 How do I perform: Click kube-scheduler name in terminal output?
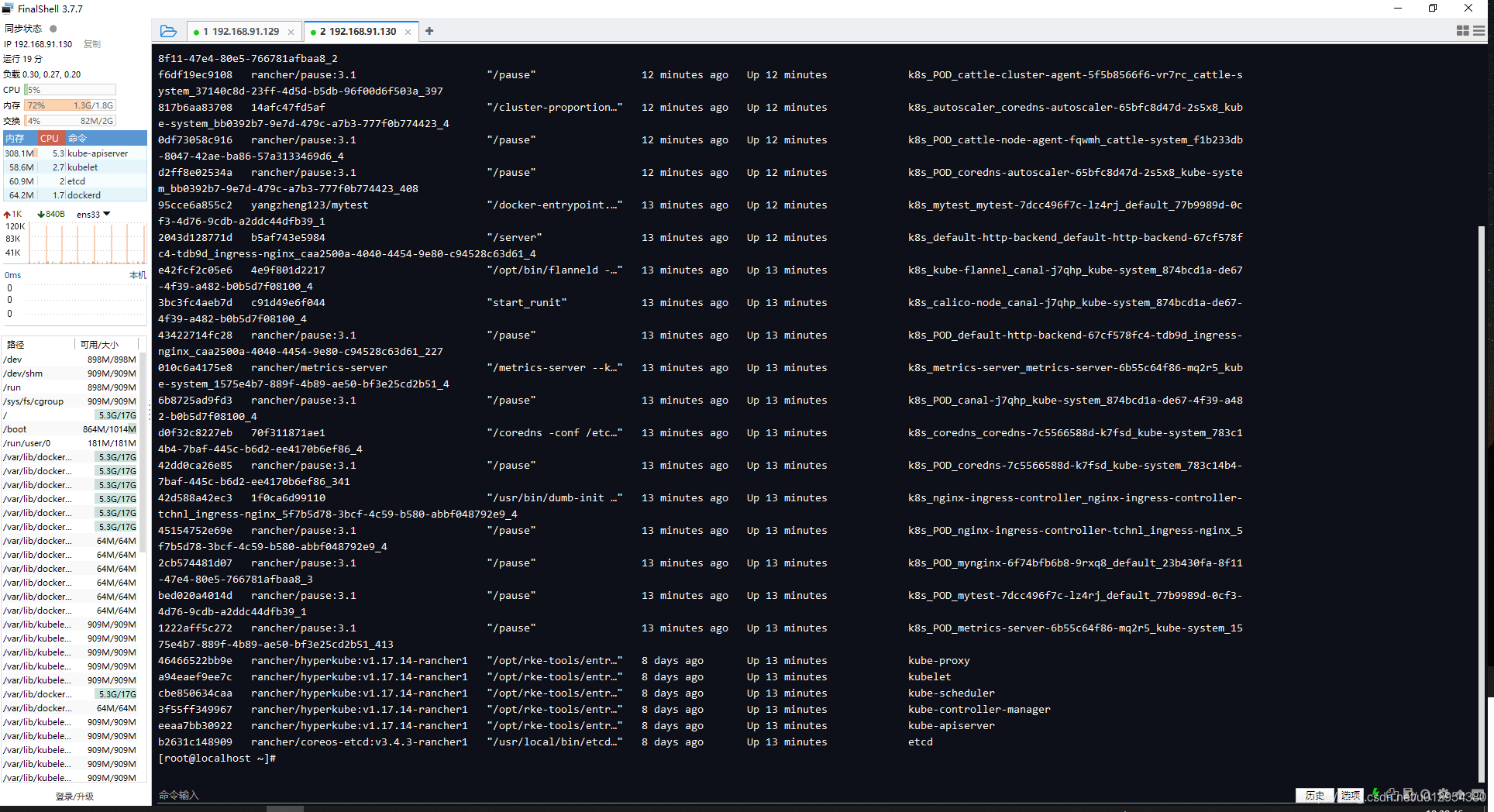tap(952, 693)
